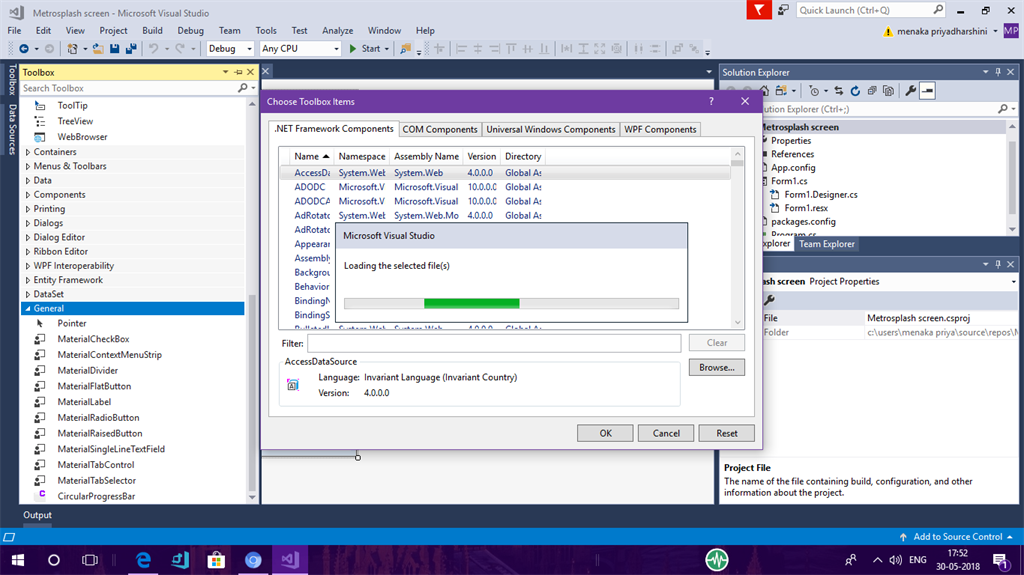Screen dimensions: 1024x575
Task: Click Sync with Active Document icon
Action: tap(839, 91)
